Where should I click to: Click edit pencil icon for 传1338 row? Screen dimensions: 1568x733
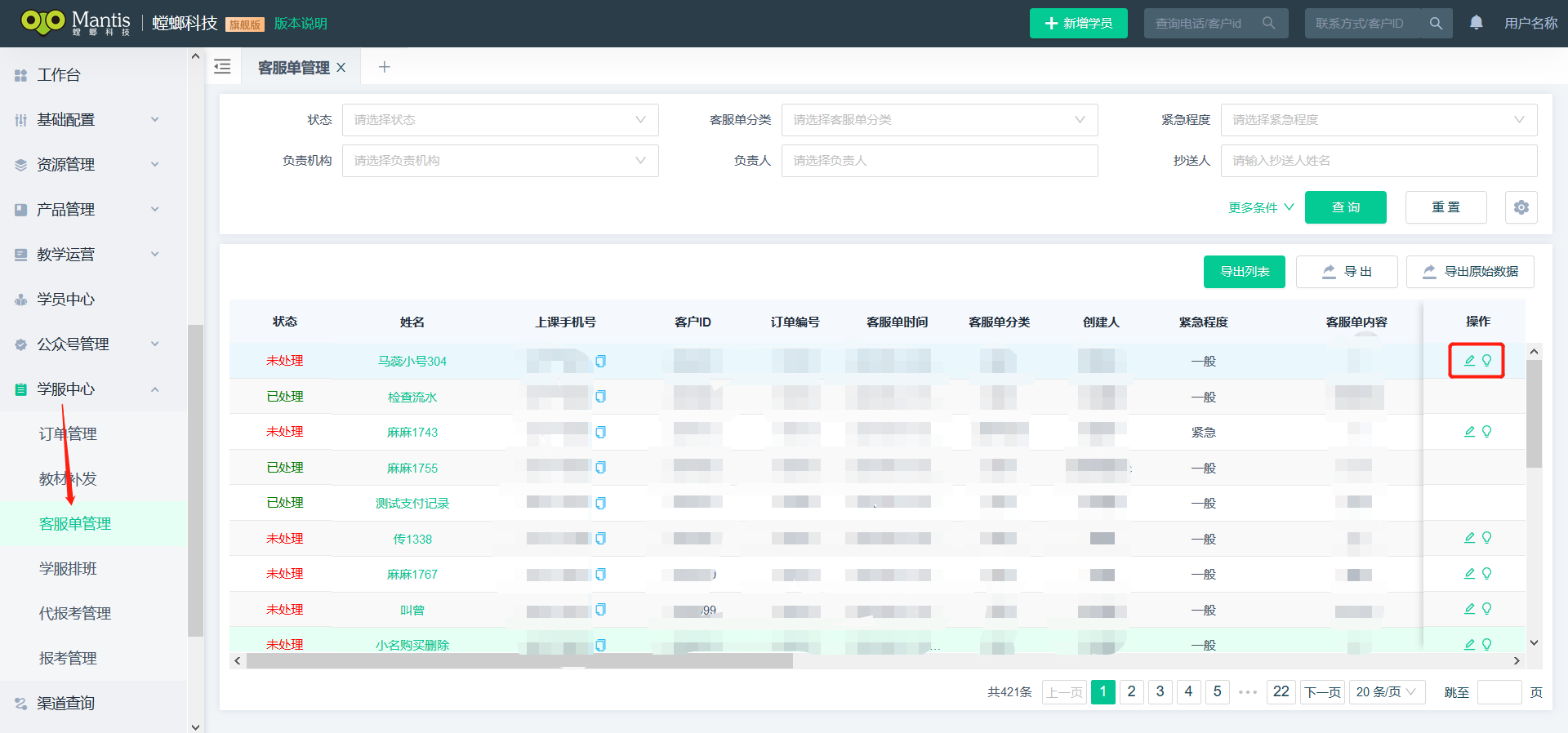[1469, 538]
